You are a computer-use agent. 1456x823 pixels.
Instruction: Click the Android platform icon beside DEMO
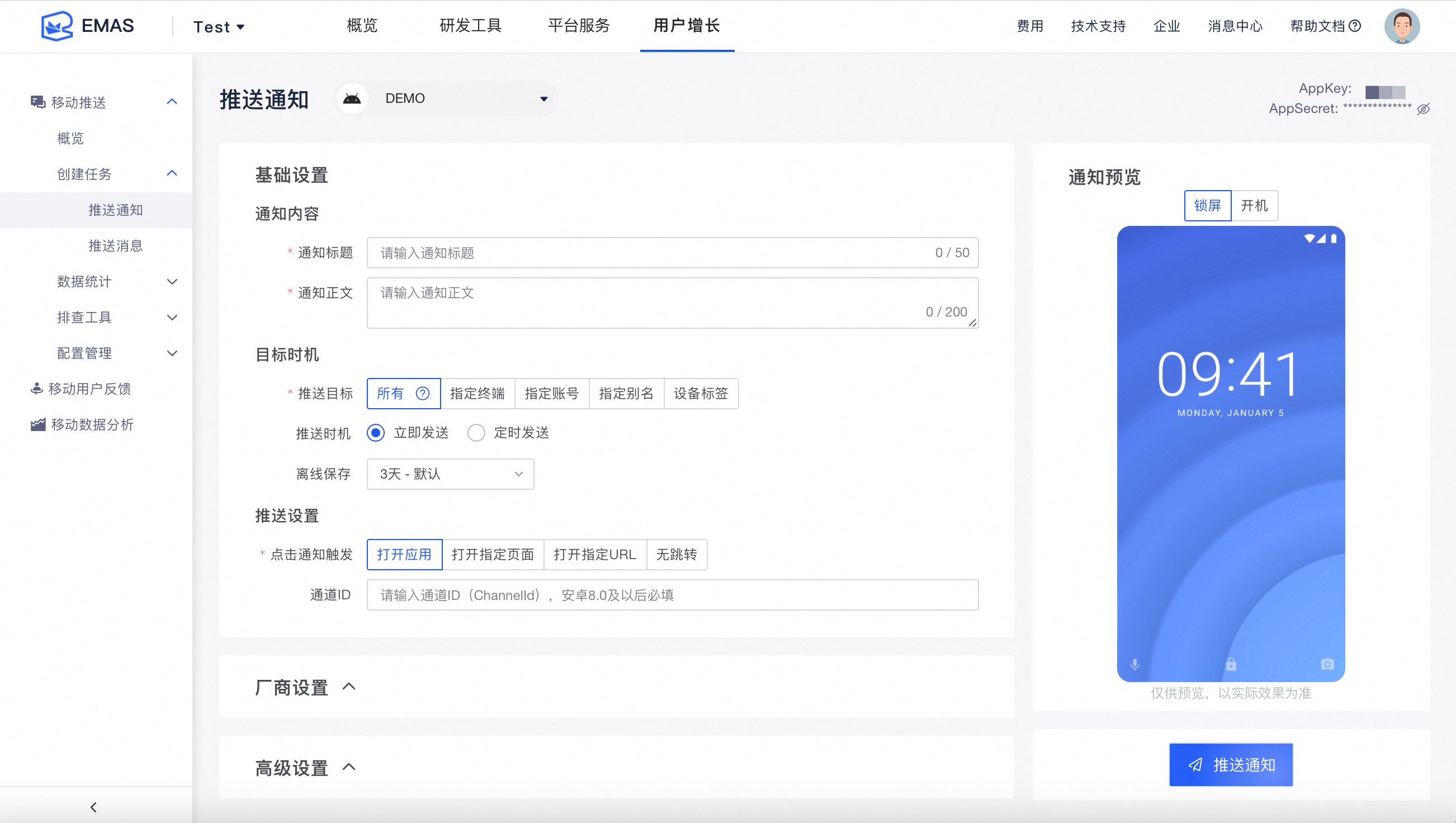pos(352,98)
